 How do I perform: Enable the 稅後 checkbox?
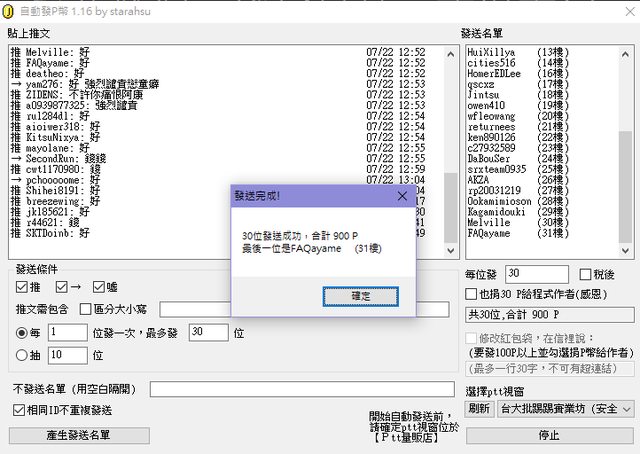pos(583,274)
